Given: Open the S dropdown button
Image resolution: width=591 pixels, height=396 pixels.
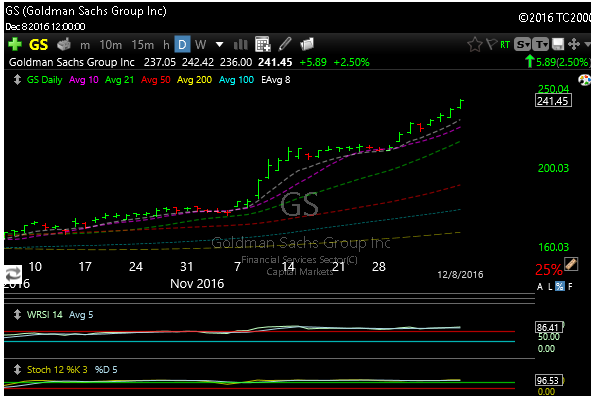Looking at the screenshot, I should pyautogui.click(x=522, y=44).
